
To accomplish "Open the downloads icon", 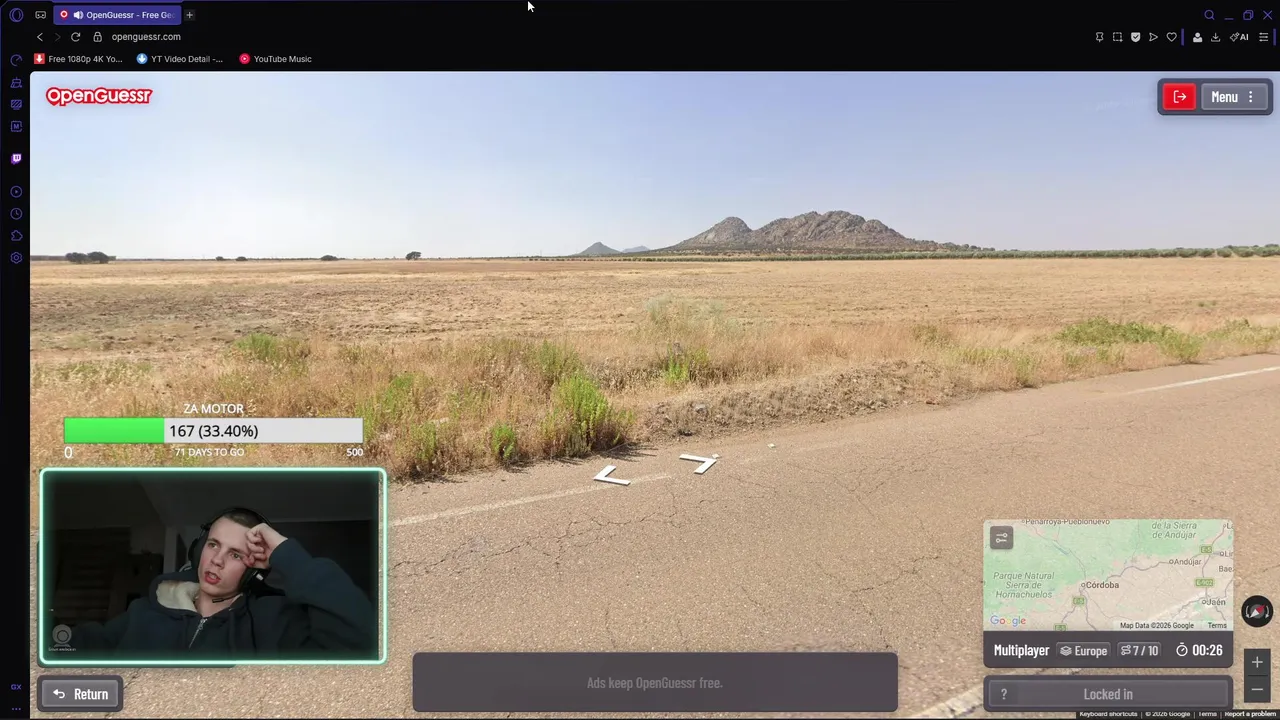I will tap(1215, 37).
